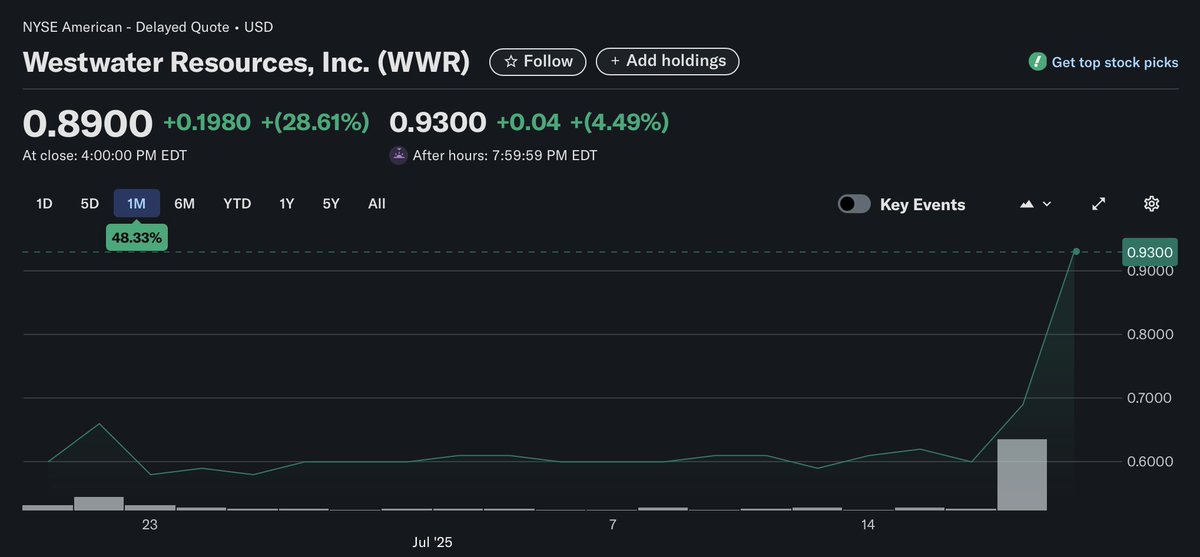Click the after hours price 0.9300

click(438, 123)
